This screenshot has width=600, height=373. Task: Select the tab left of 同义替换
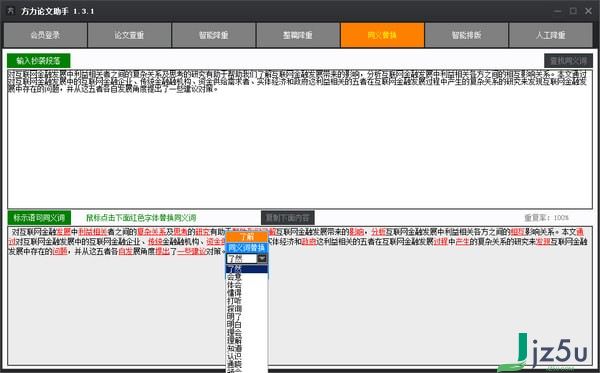(298, 35)
